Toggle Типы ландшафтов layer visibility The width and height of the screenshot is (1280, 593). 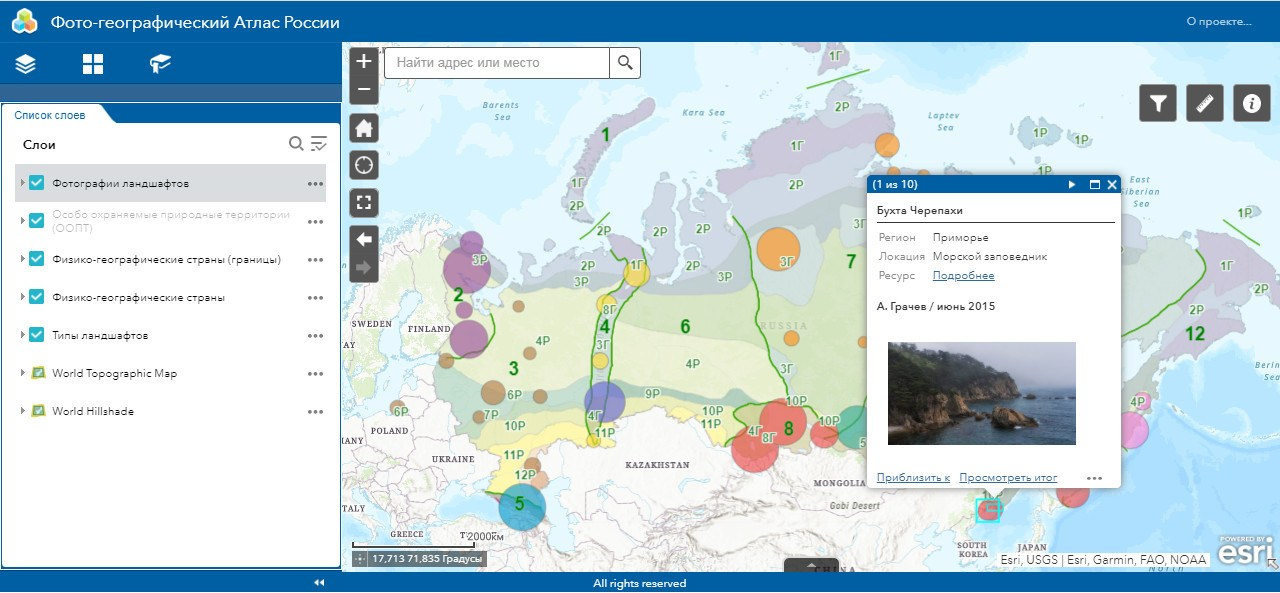[37, 335]
